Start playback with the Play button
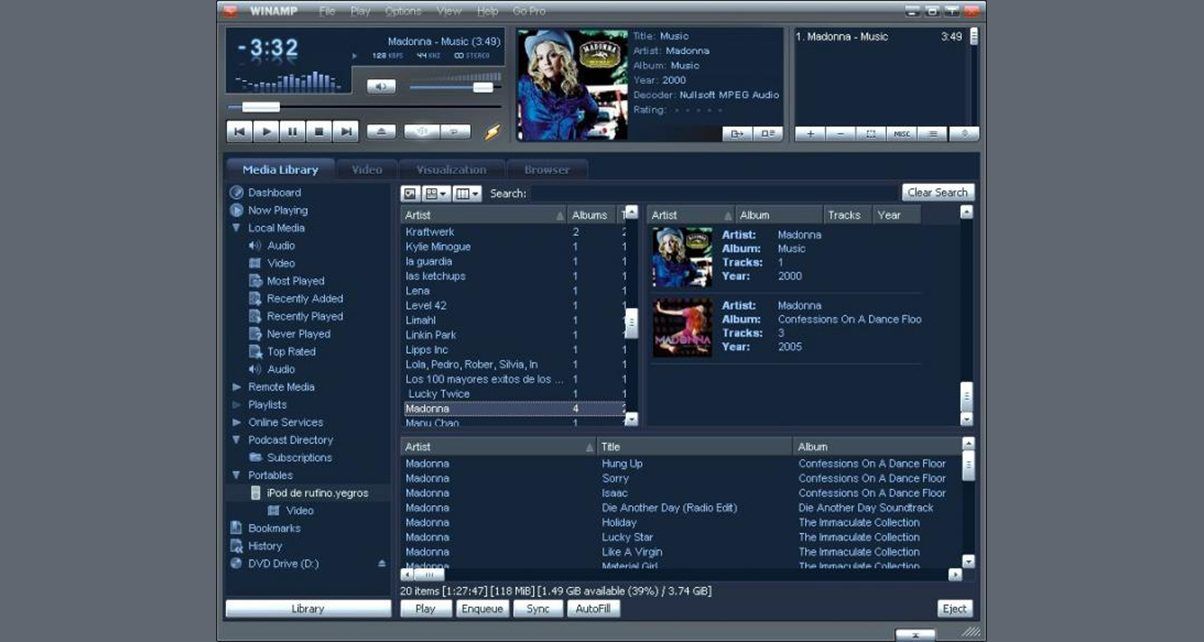Viewport: 1204px width, 642px height. (x=266, y=130)
